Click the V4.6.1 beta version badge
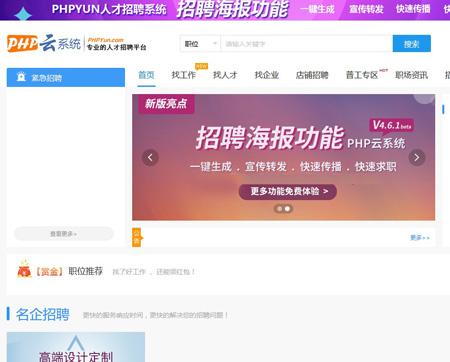 click(x=392, y=126)
